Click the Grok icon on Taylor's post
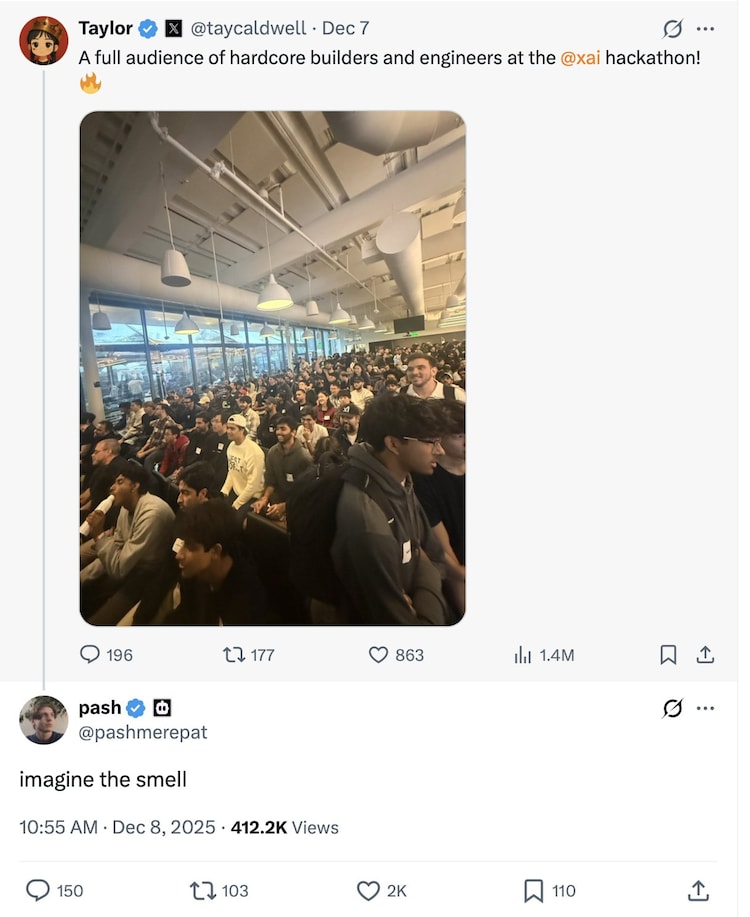Image resolution: width=750 pixels, height=917 pixels. coord(672,29)
